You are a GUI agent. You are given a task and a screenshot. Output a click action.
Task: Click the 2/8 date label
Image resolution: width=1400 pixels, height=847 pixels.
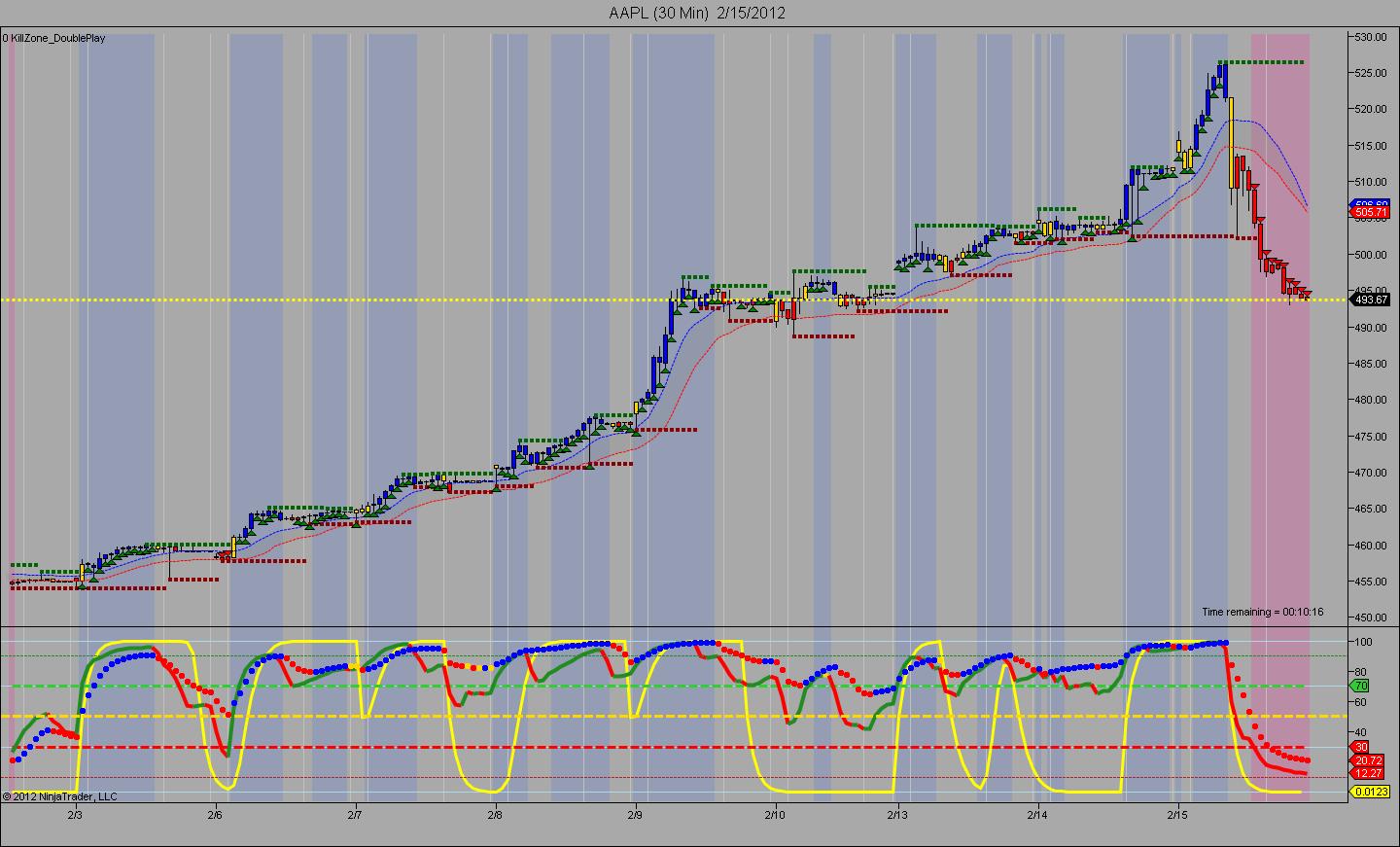coord(495,814)
